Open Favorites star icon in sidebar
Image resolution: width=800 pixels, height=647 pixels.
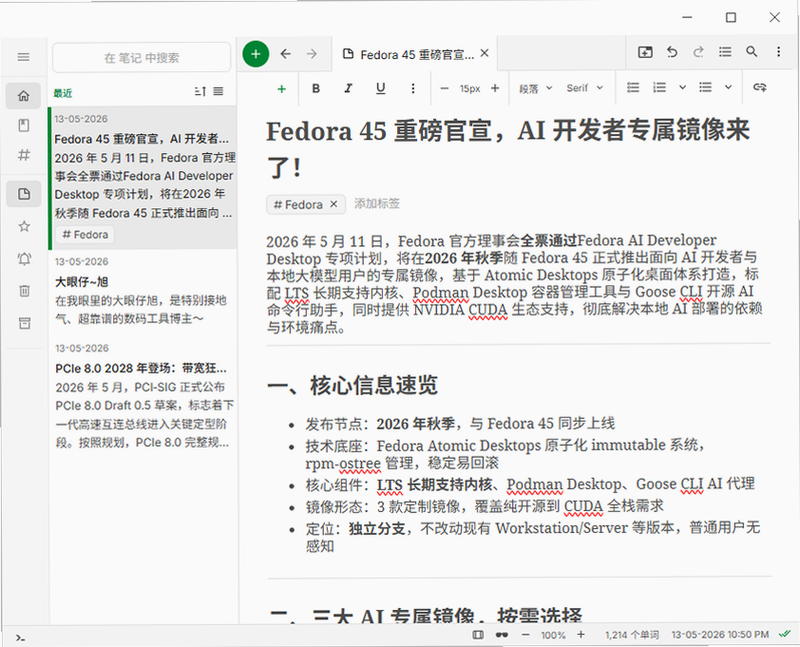click(x=23, y=227)
